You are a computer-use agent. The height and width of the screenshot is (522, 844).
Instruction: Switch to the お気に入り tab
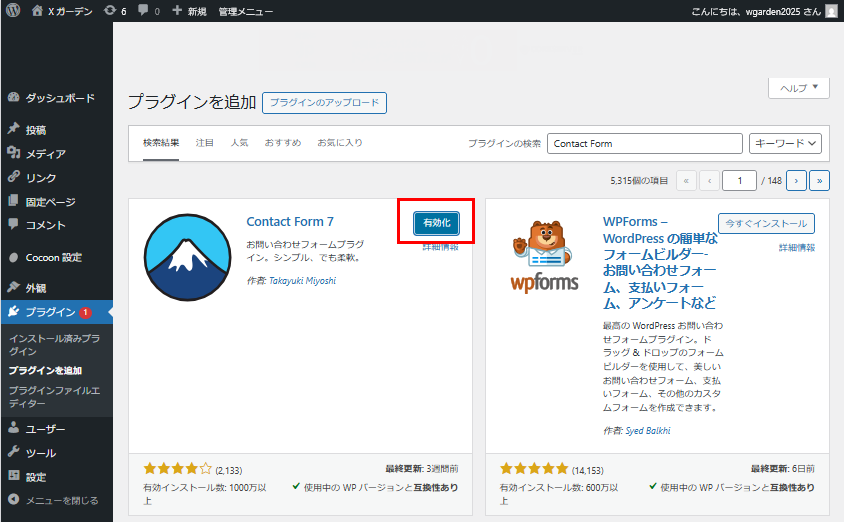tap(340, 143)
